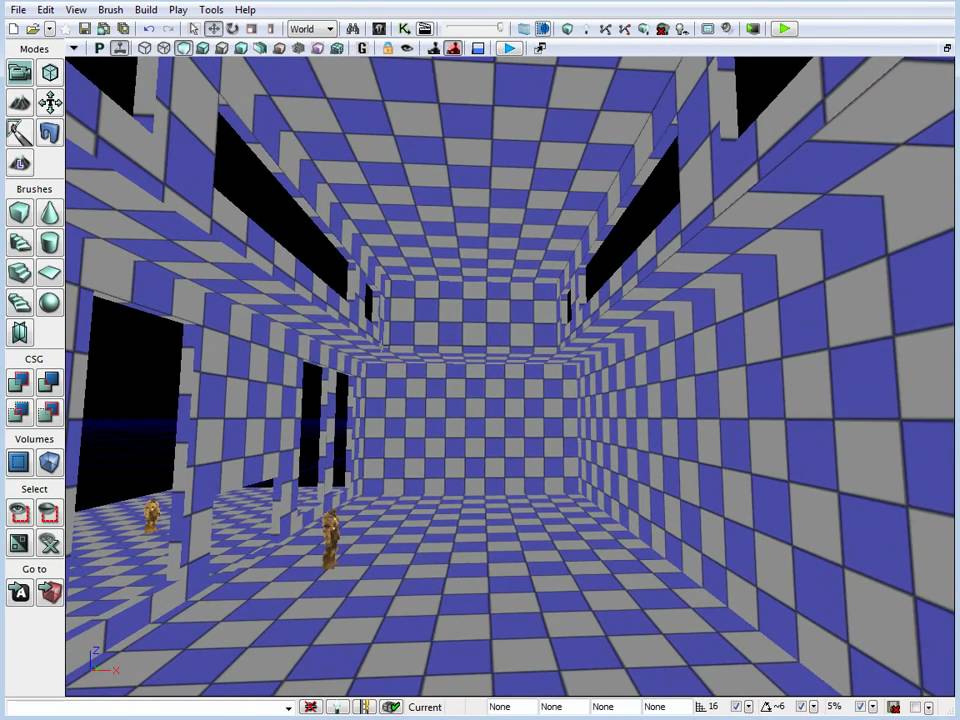
Task: Switch viewport to Brush Wireframe view mode
Action: [144, 48]
